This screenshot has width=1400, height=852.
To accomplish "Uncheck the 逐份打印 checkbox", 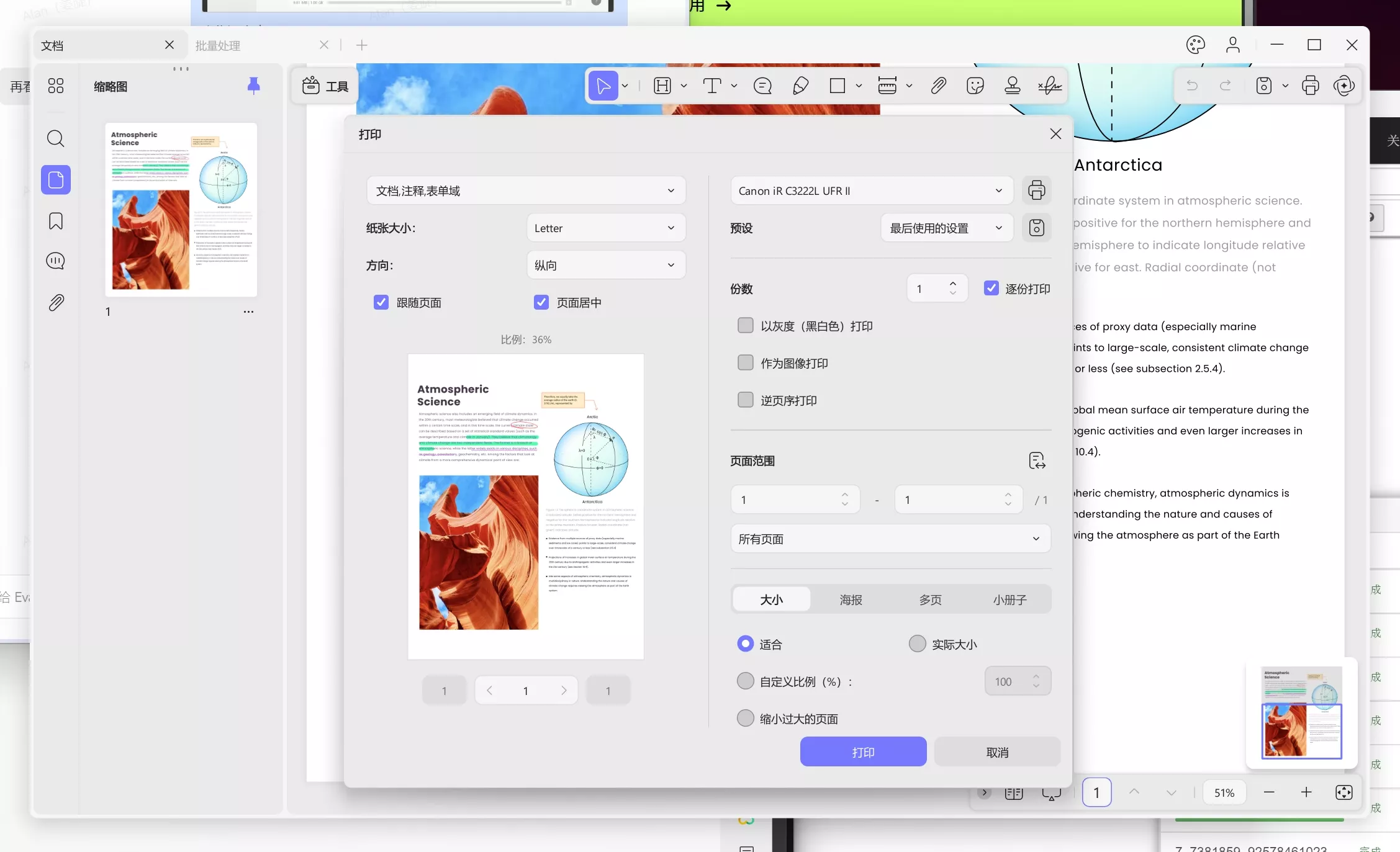I will (991, 289).
